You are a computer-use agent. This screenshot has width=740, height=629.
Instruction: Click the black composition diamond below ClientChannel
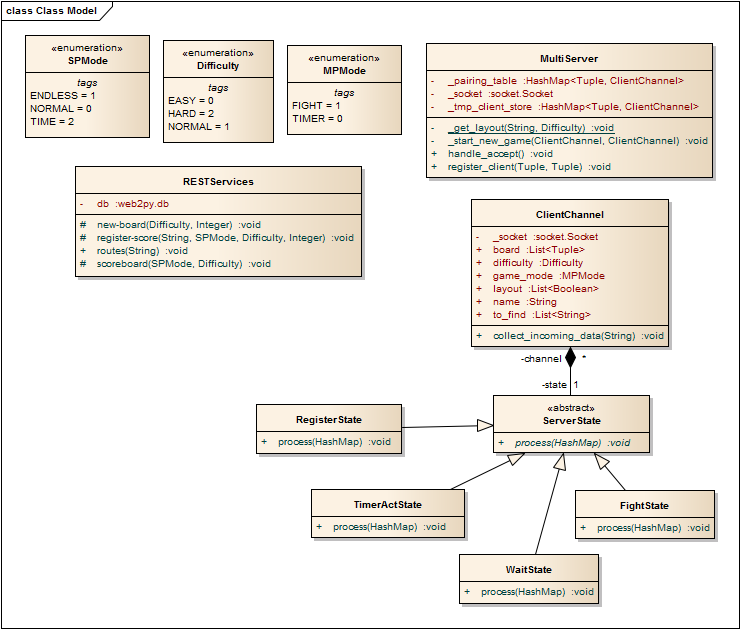(x=570, y=359)
